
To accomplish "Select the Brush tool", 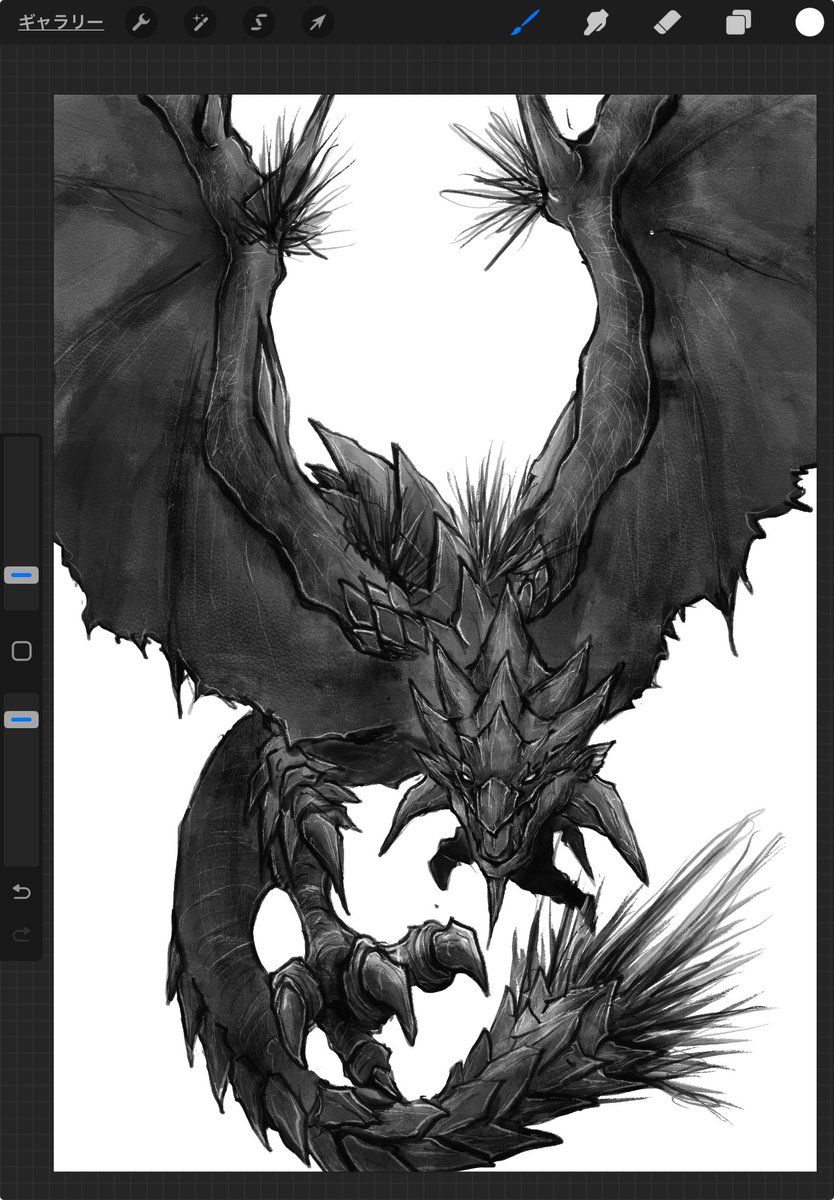I will click(x=525, y=22).
